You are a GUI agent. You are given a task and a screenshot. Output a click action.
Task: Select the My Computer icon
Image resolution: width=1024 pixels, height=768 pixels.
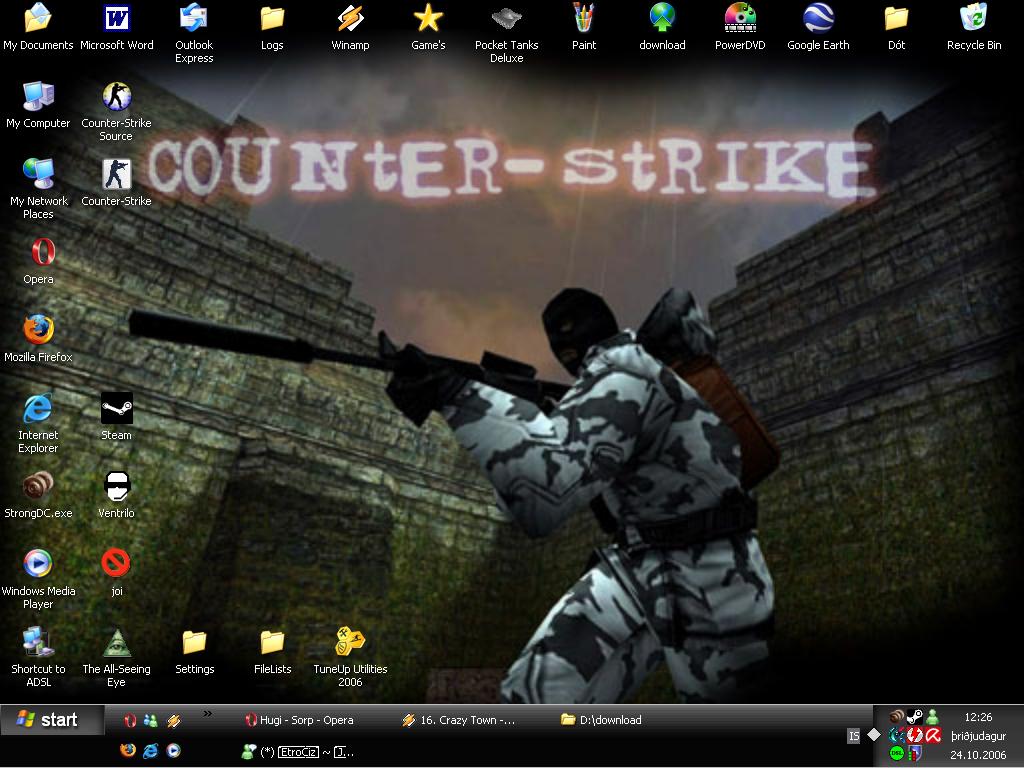pyautogui.click(x=38, y=105)
